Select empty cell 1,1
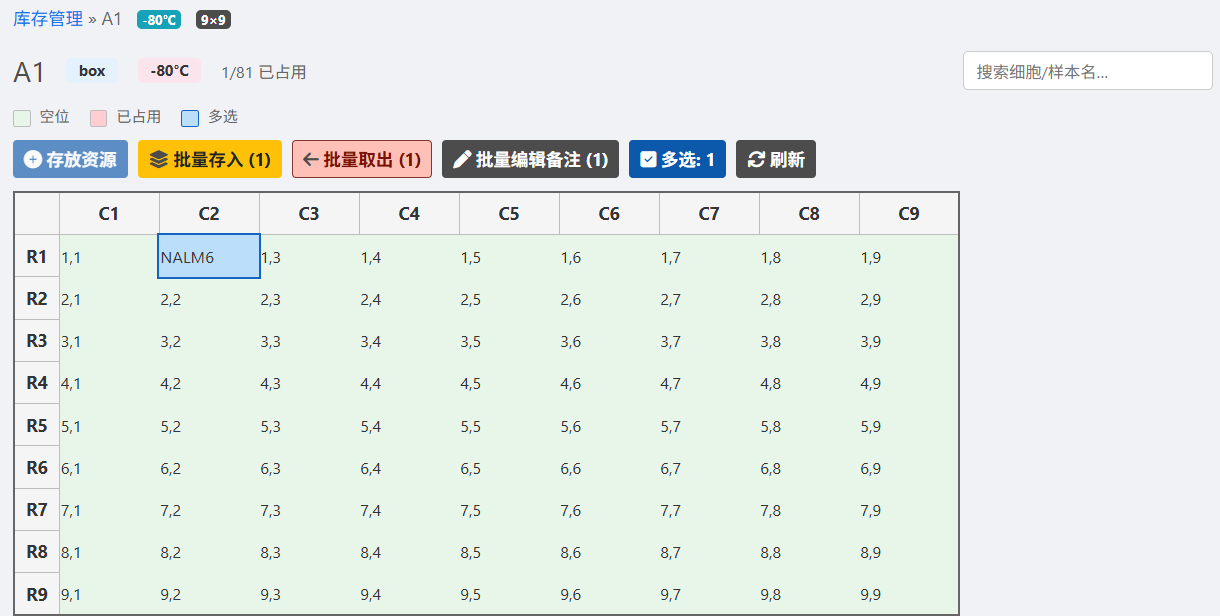The height and width of the screenshot is (616, 1220). [109, 256]
